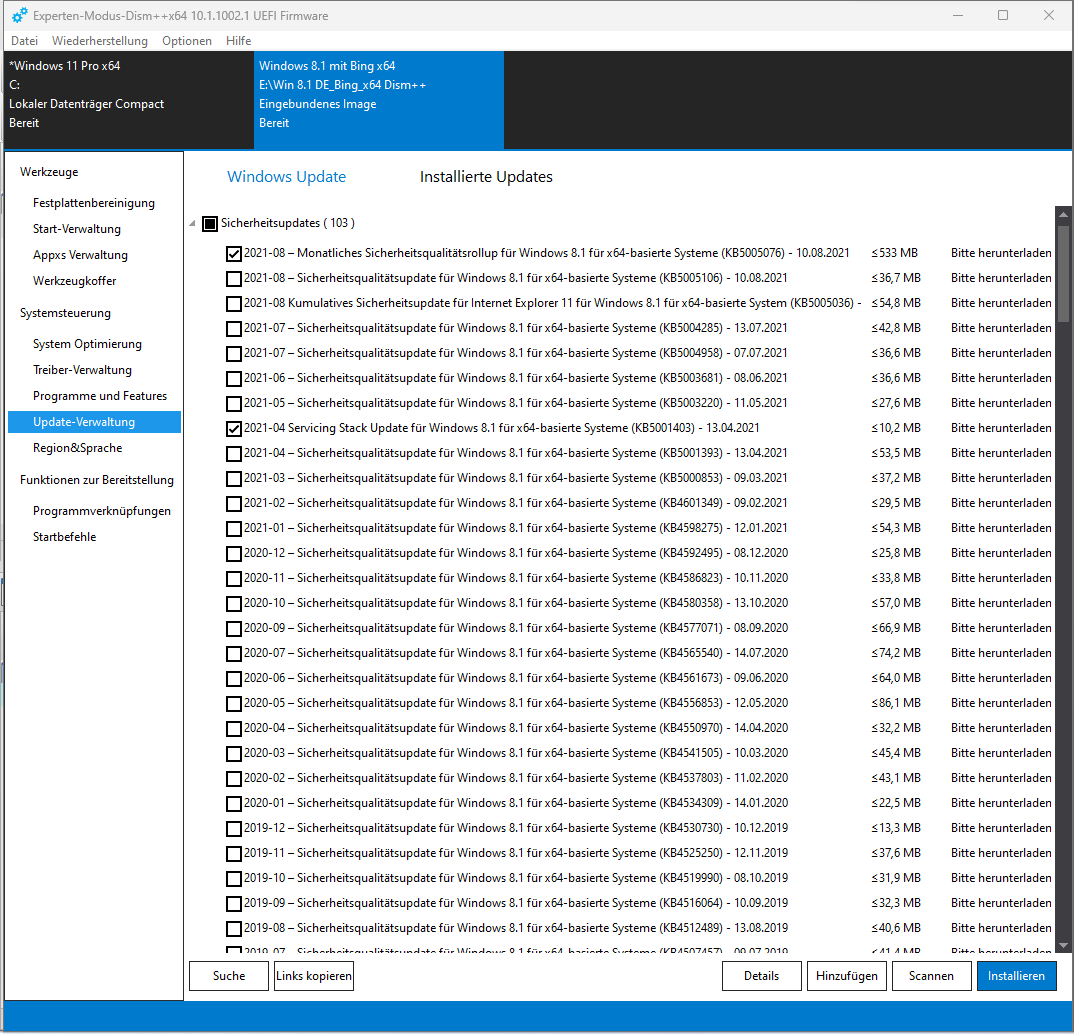
Task: Click Funktionen zur Bereitstellung header
Action: tap(97, 480)
